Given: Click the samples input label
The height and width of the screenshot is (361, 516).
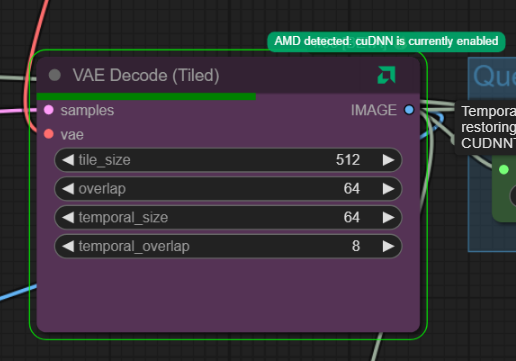Looking at the screenshot, I should pos(87,110).
